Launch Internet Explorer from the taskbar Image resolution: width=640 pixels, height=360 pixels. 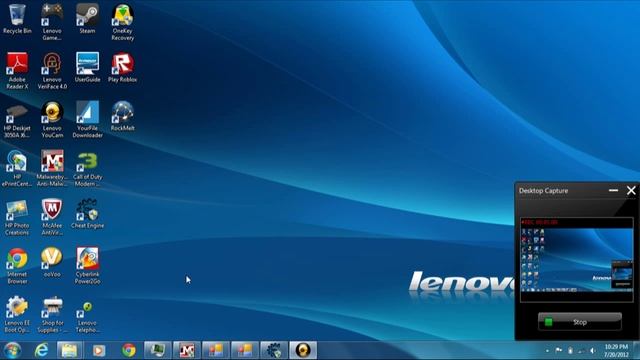point(41,350)
